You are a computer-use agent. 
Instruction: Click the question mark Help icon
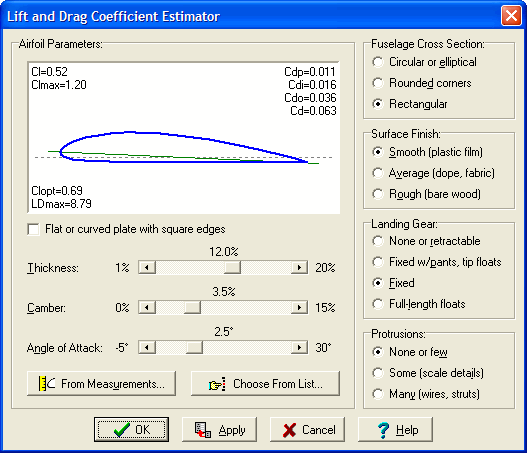[383, 430]
